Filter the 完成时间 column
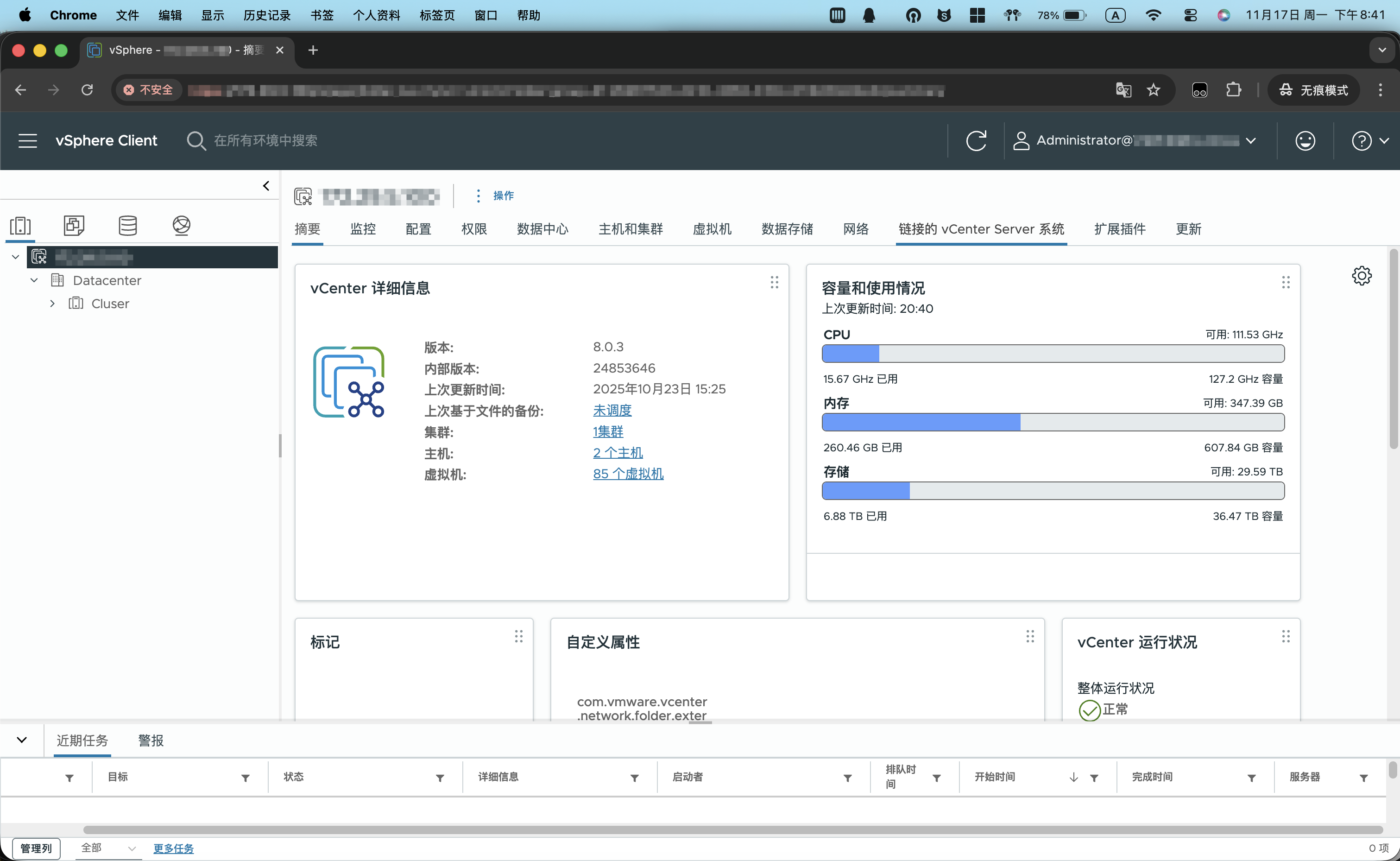Viewport: 1400px width, 861px height. tap(1251, 778)
